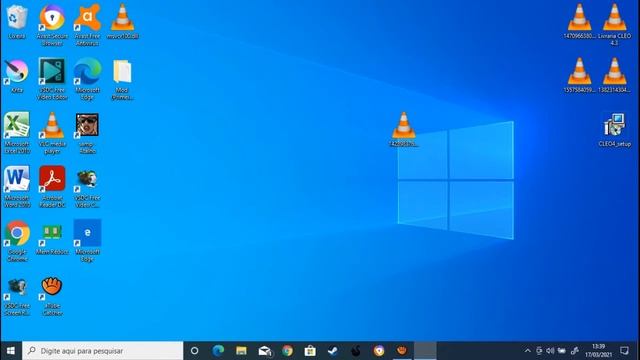Open Google Chrome from the taskbar

tap(287, 351)
